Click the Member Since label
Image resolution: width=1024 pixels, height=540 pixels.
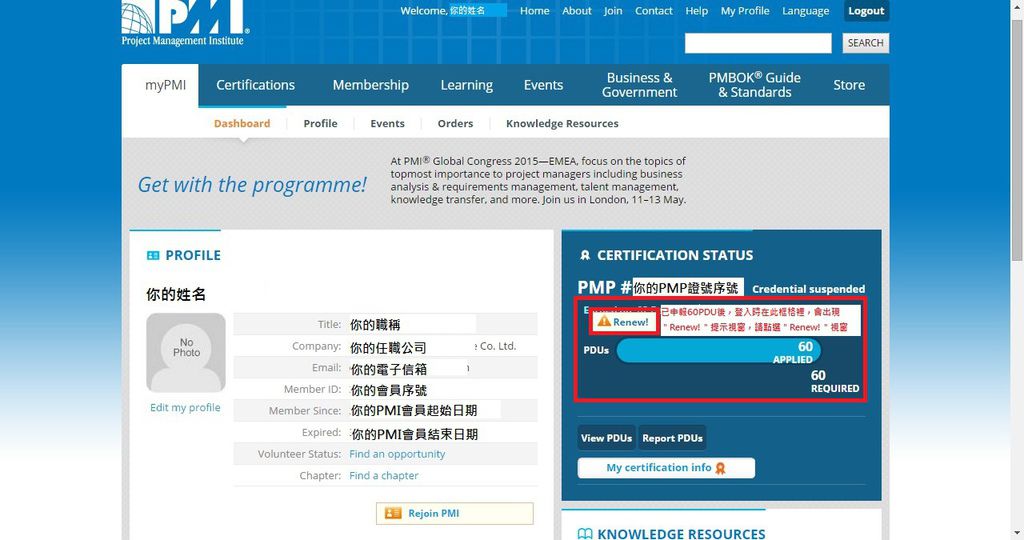pyautogui.click(x=305, y=411)
